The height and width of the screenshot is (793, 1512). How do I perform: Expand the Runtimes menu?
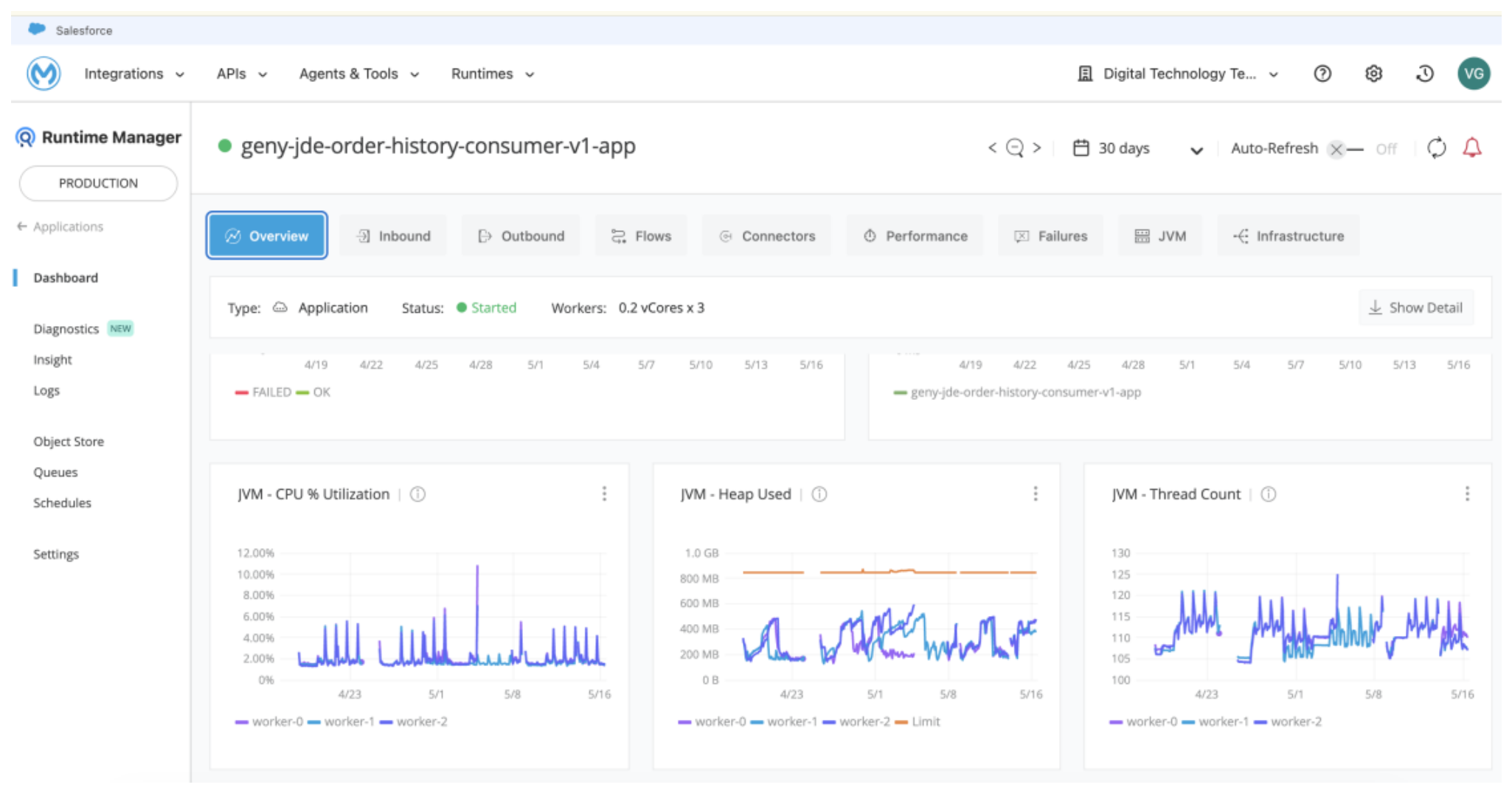(x=492, y=74)
